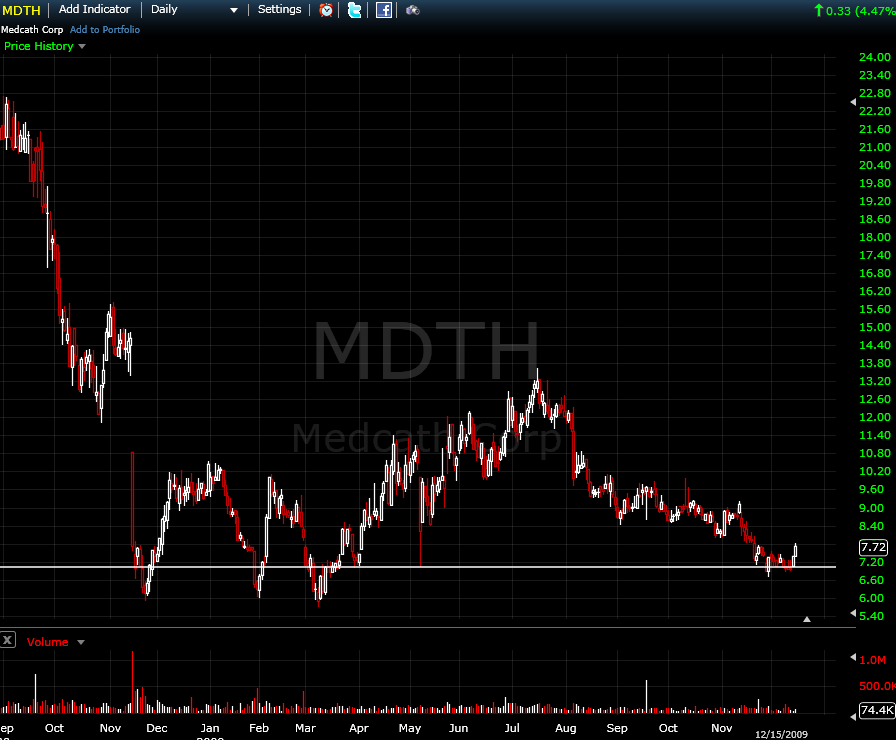Screen dimensions: 896x740
Task: Click the Apr label on the time axis
Action: (x=359, y=728)
